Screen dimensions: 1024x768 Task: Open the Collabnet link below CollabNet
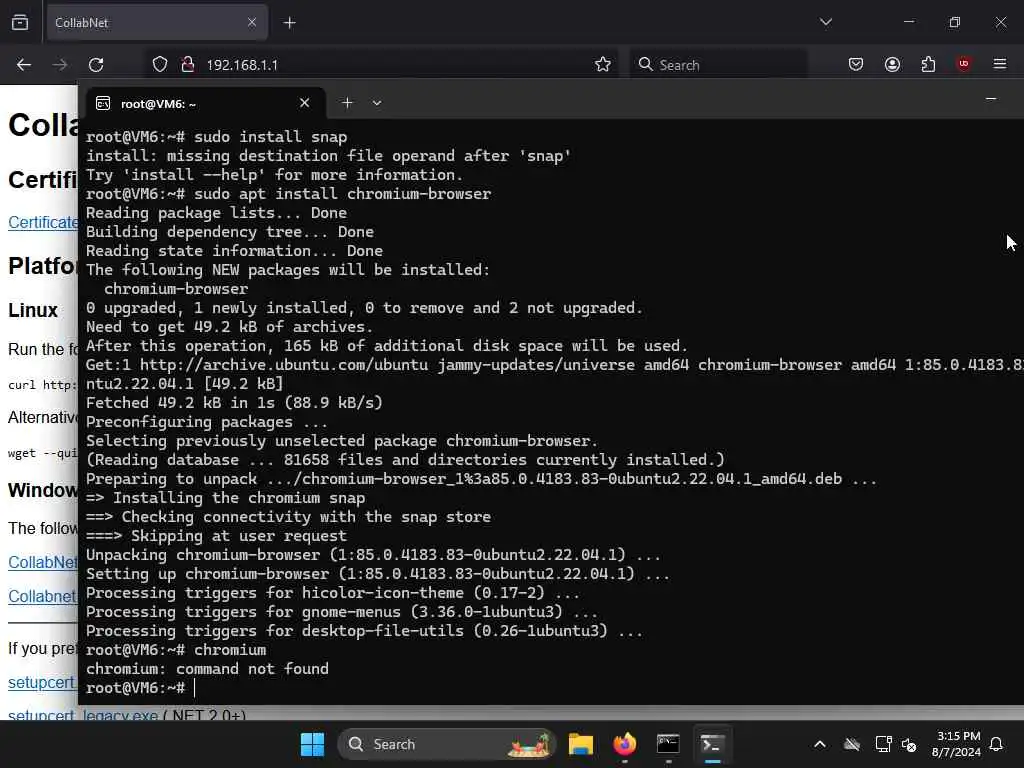(42, 596)
